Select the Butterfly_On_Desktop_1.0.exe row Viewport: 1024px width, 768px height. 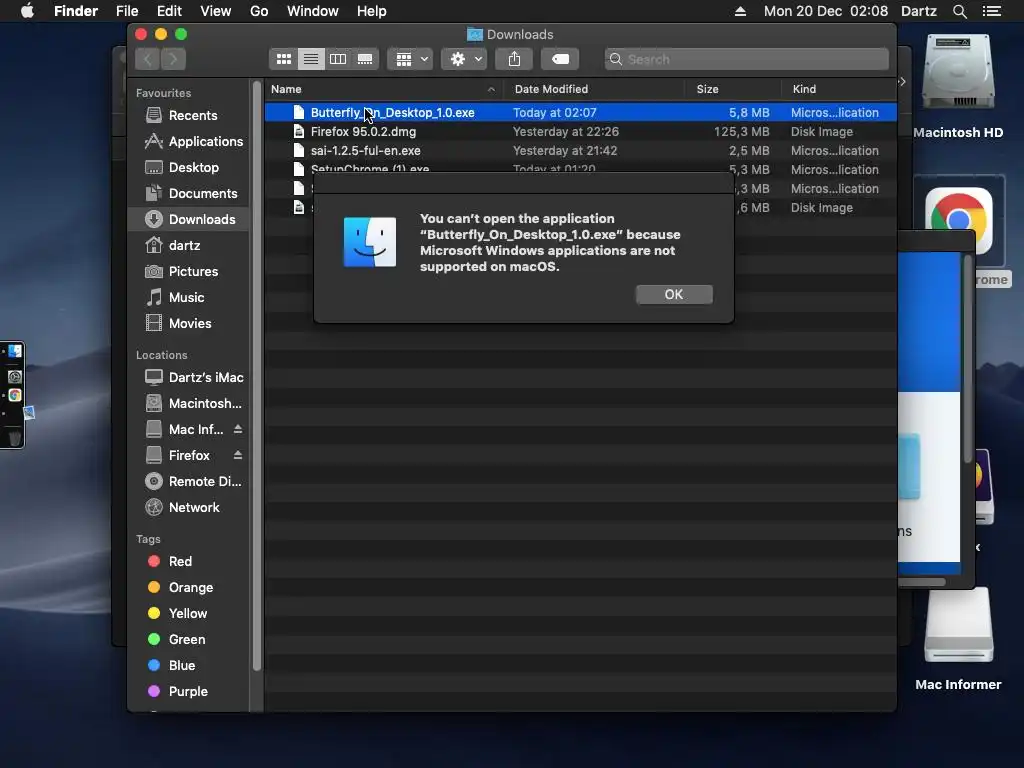(581, 113)
